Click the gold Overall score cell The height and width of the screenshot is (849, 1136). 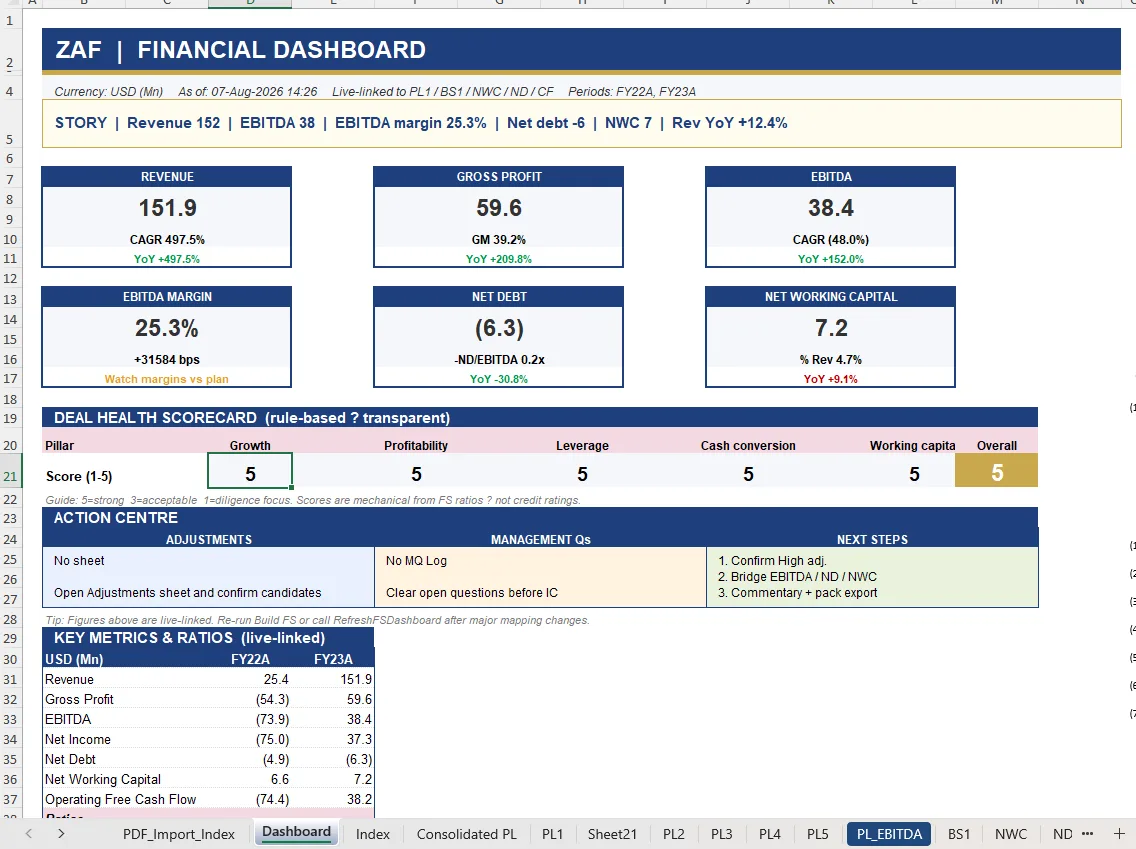tap(997, 471)
